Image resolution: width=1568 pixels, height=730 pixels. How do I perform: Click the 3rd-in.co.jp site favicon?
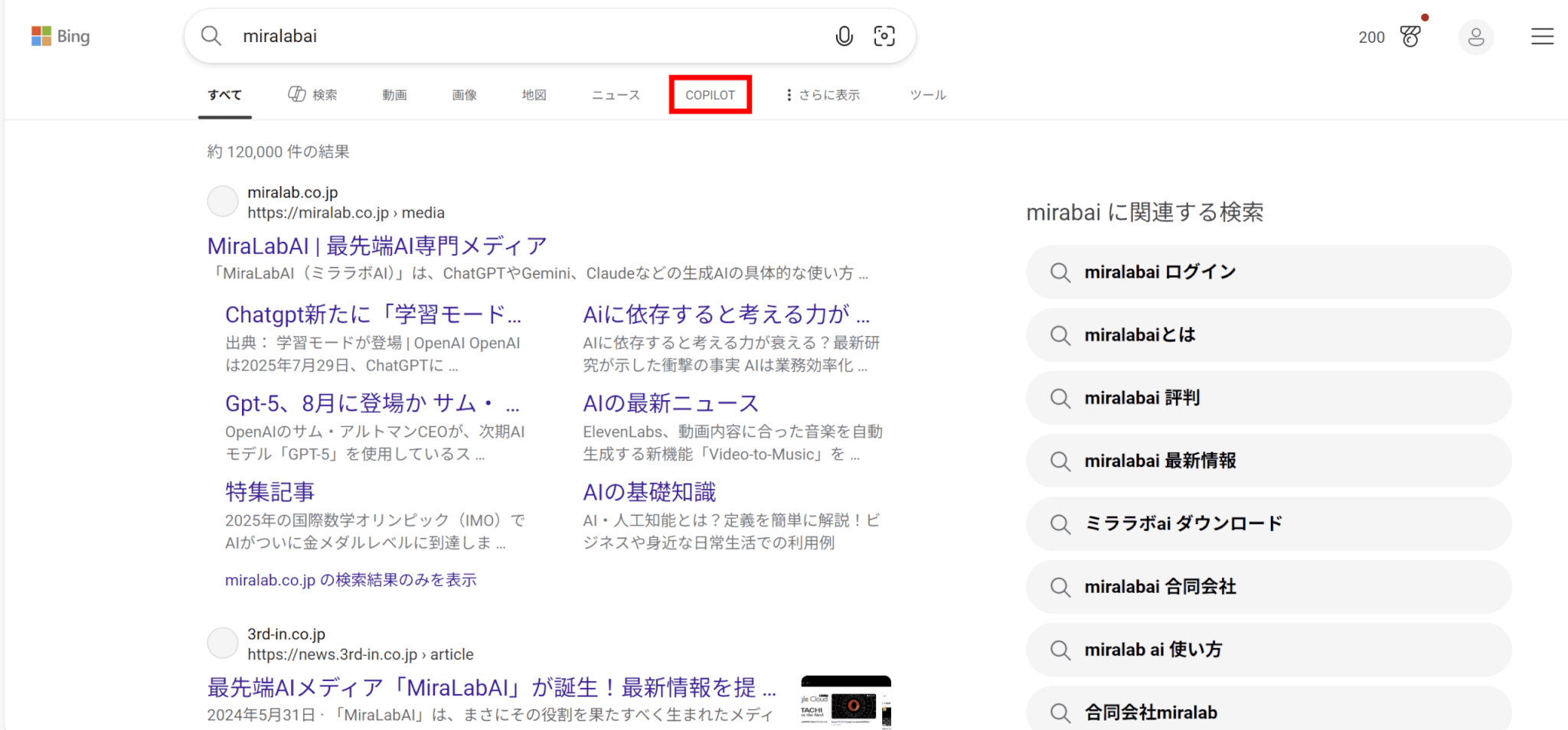tap(223, 644)
